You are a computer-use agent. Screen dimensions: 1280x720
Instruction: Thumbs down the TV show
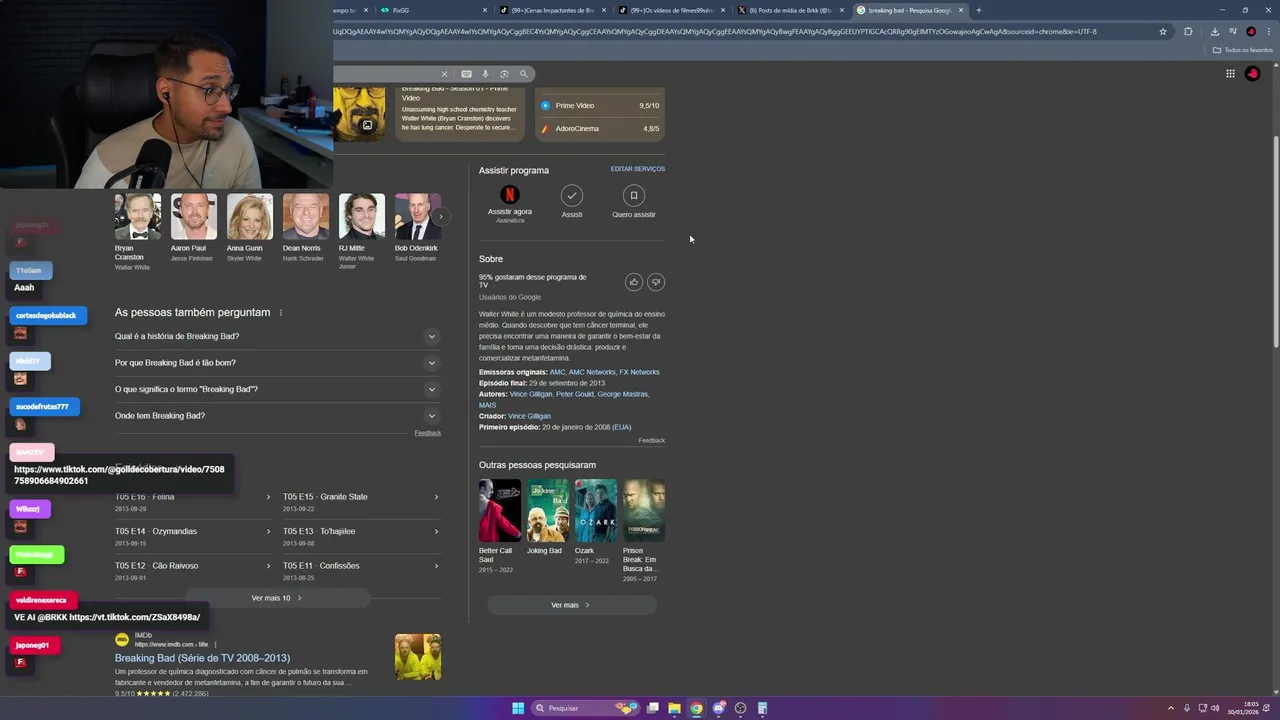point(656,282)
